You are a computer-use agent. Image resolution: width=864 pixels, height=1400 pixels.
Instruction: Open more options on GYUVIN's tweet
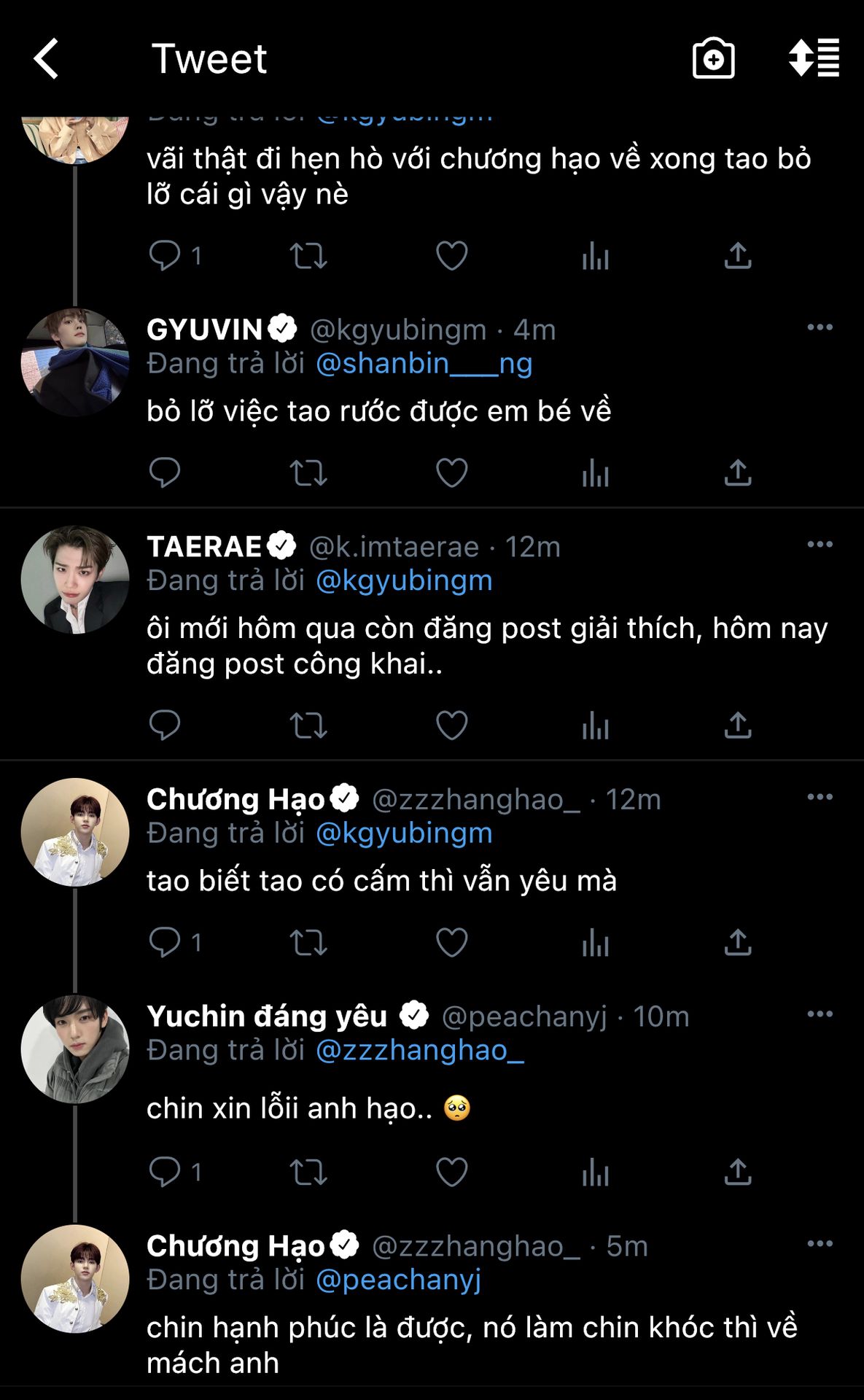tap(820, 327)
